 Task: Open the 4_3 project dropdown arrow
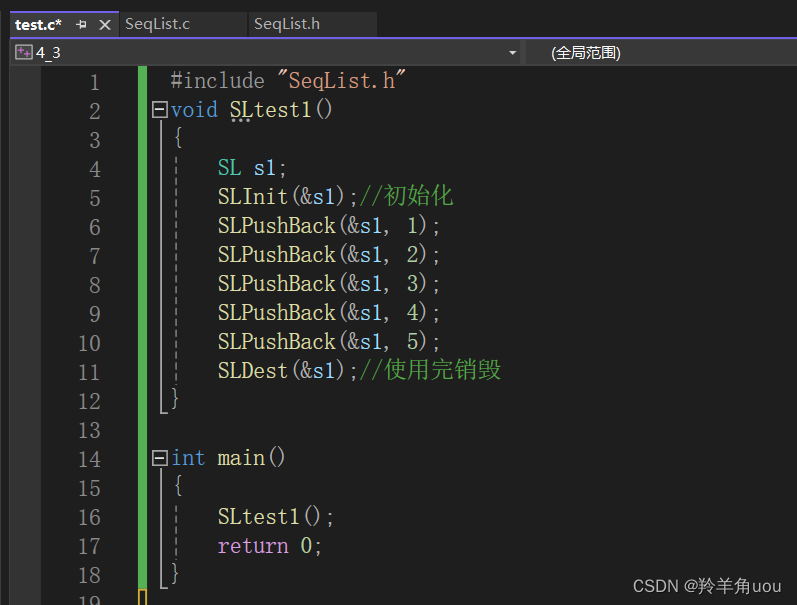point(512,53)
